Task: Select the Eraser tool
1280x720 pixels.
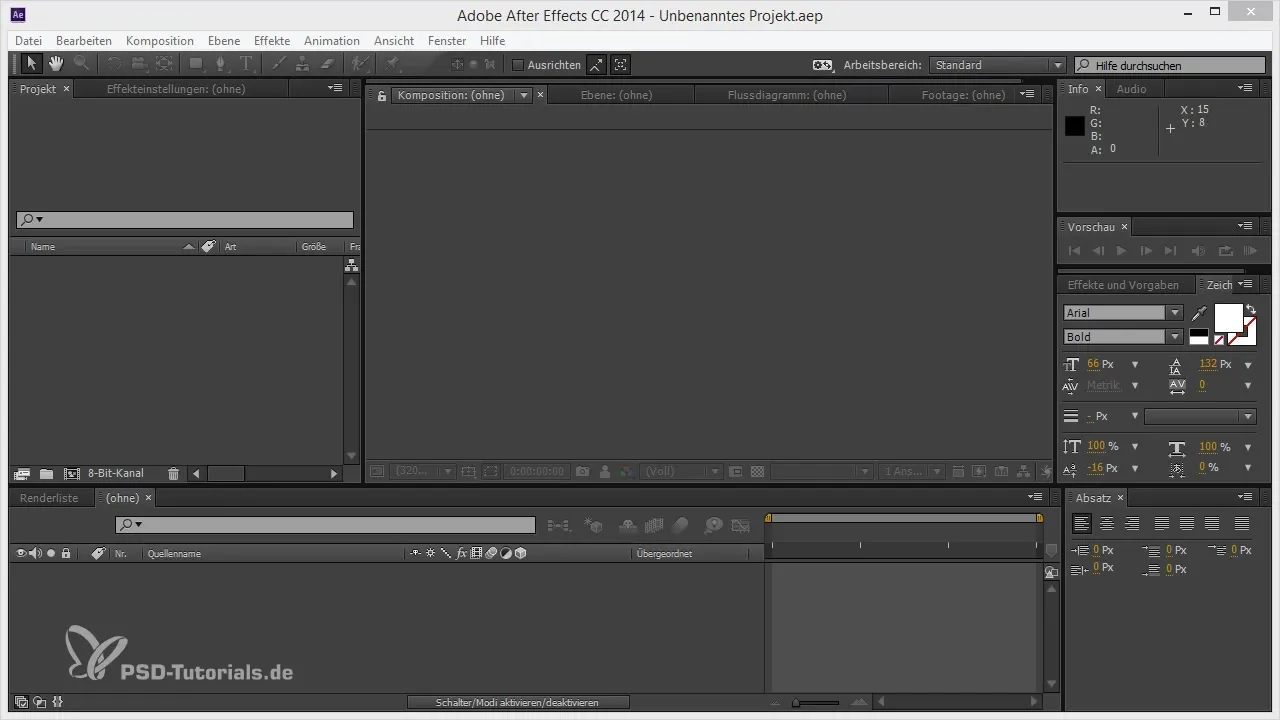Action: coord(327,64)
